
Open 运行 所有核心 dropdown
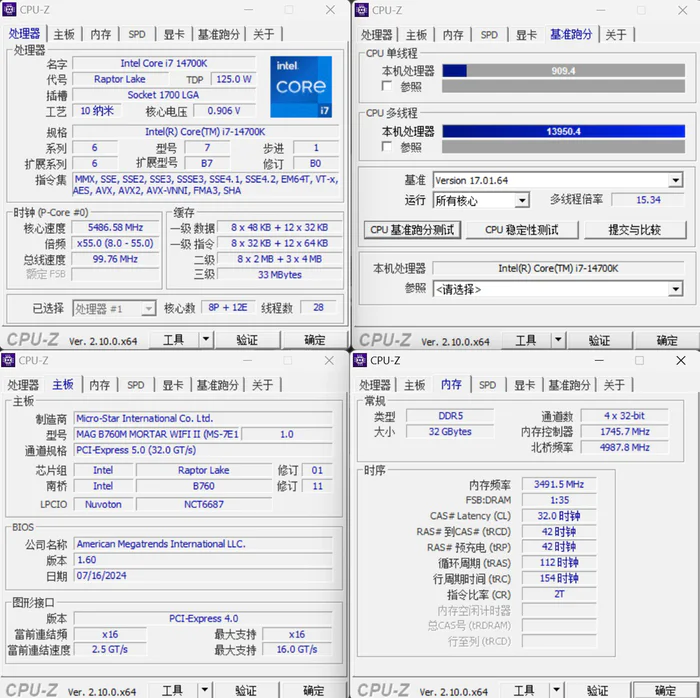coord(522,200)
